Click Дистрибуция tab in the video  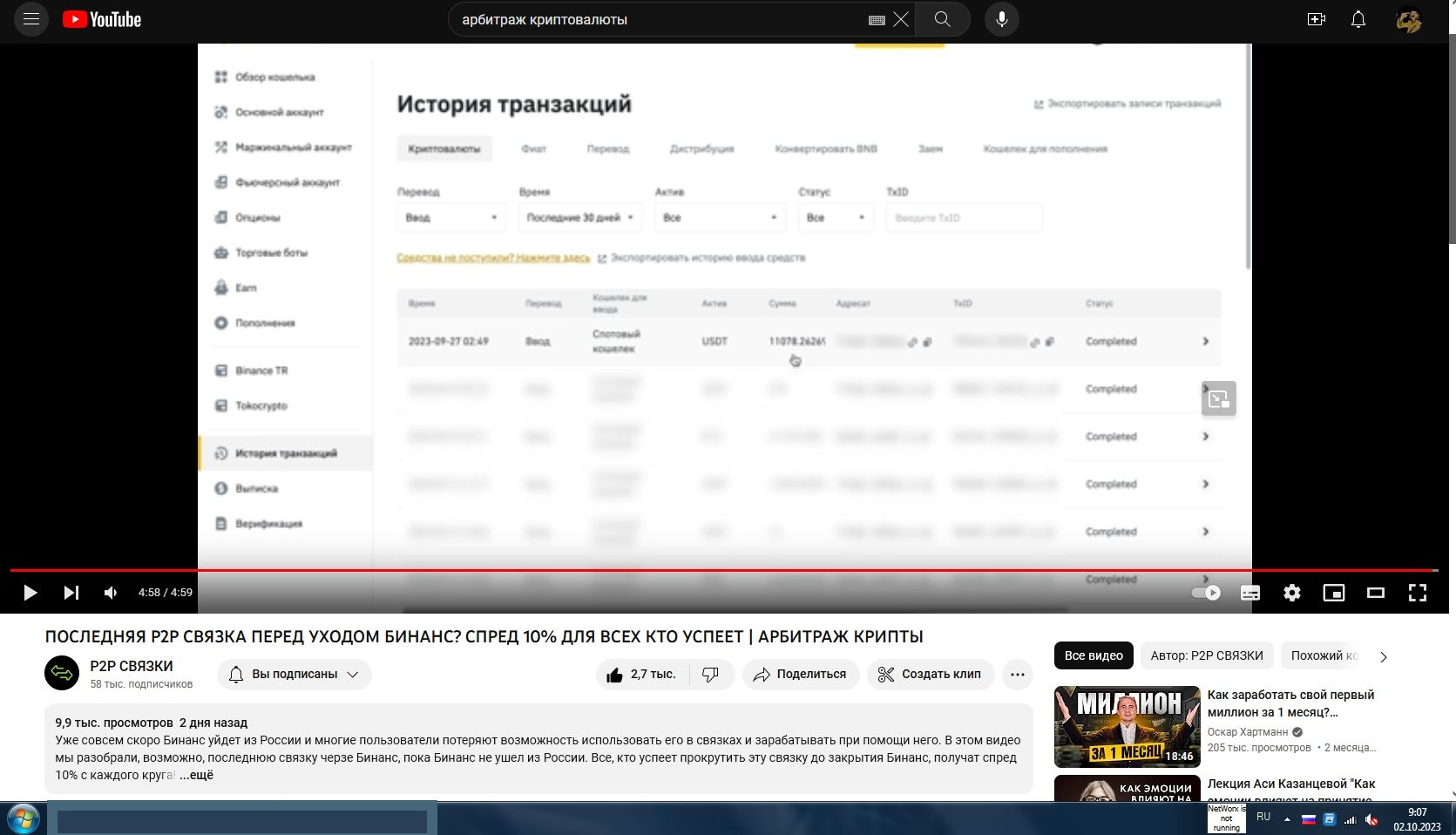click(702, 149)
